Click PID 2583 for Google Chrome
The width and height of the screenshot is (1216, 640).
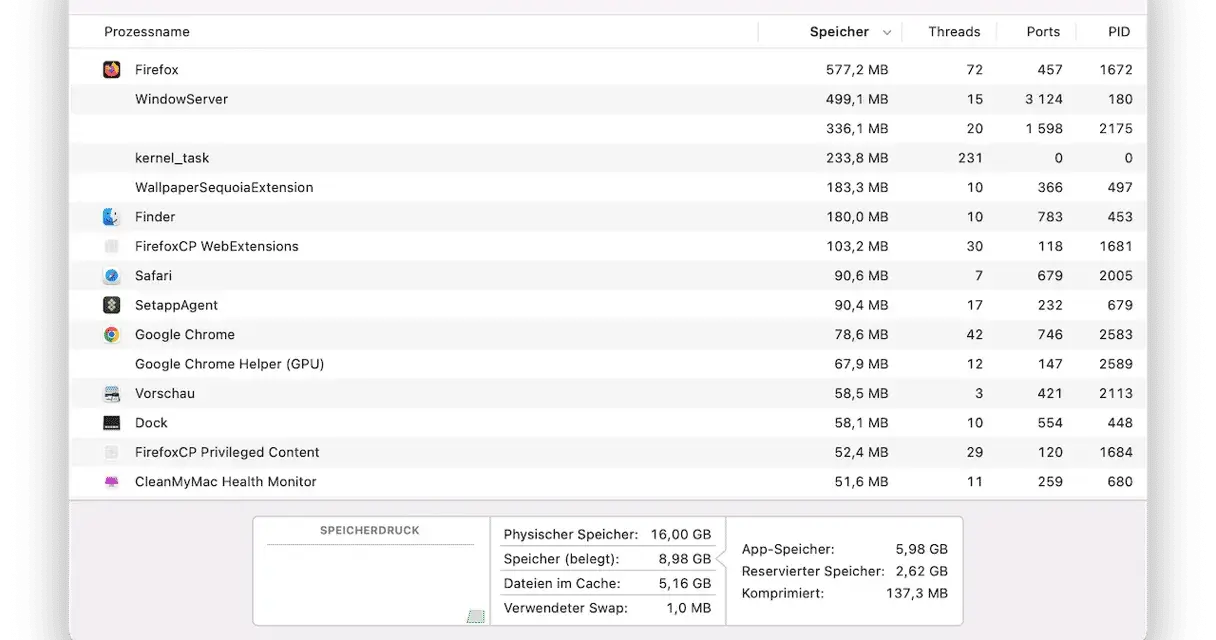coord(1116,335)
